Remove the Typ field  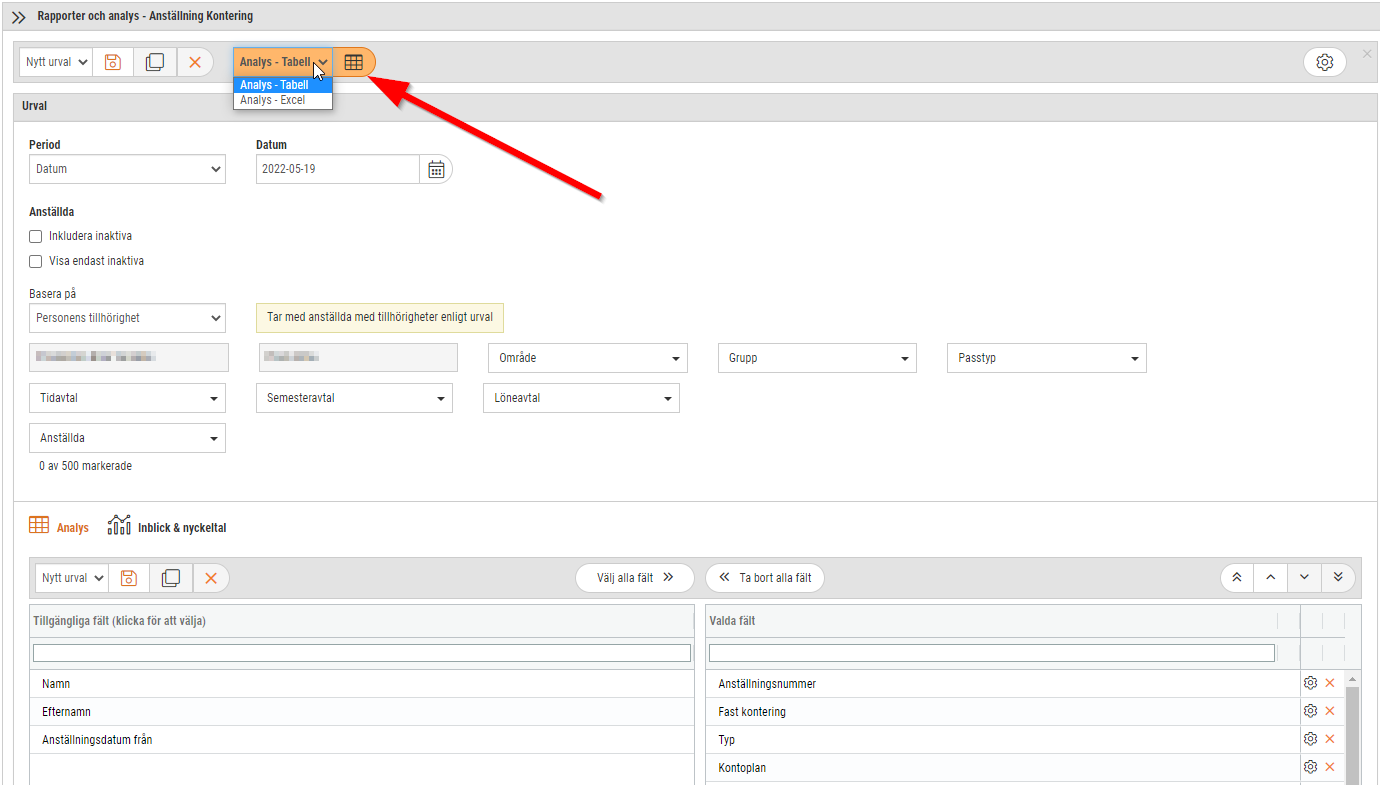coord(1330,739)
